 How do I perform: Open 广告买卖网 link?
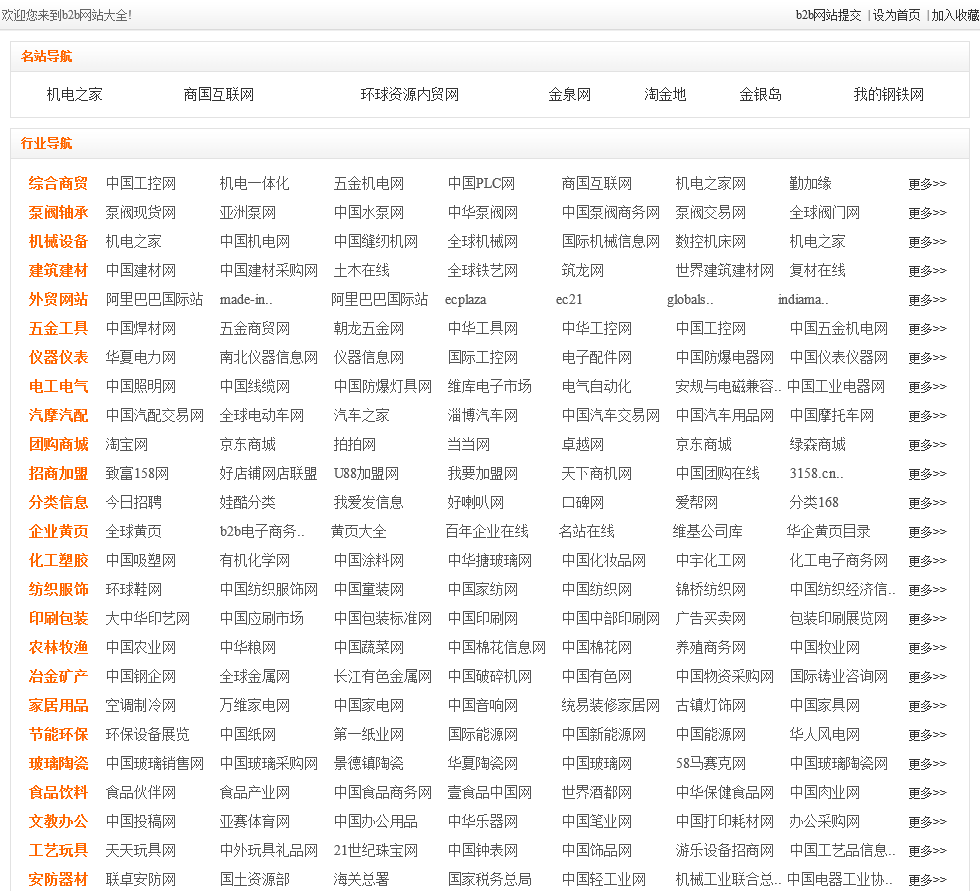711,619
